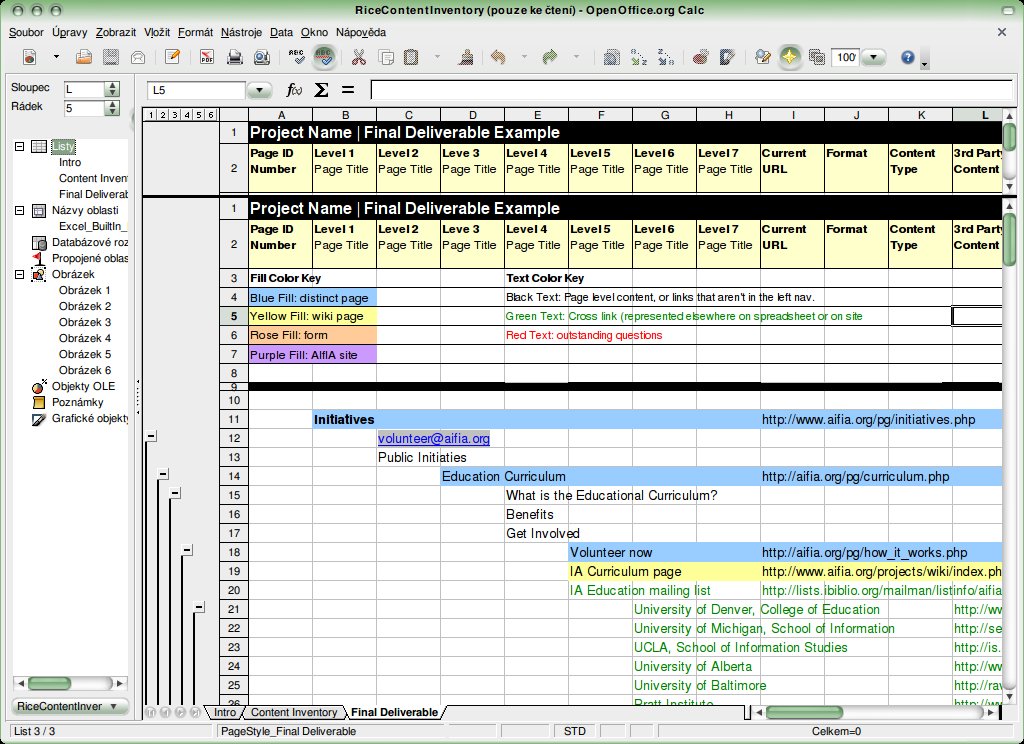Click the Function equals button
This screenshot has width=1024, height=744.
[x=348, y=90]
